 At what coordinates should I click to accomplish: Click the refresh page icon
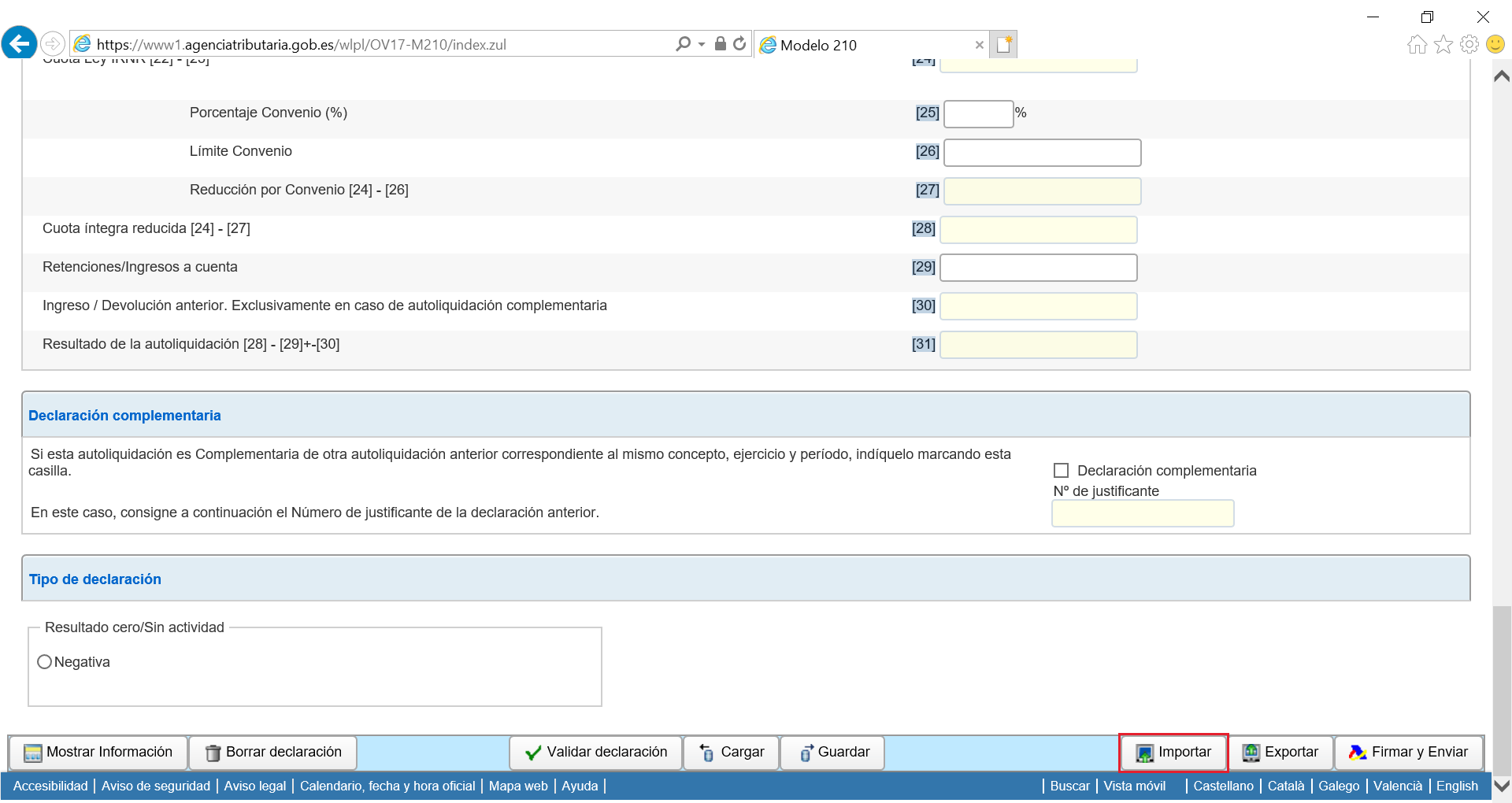pos(739,44)
